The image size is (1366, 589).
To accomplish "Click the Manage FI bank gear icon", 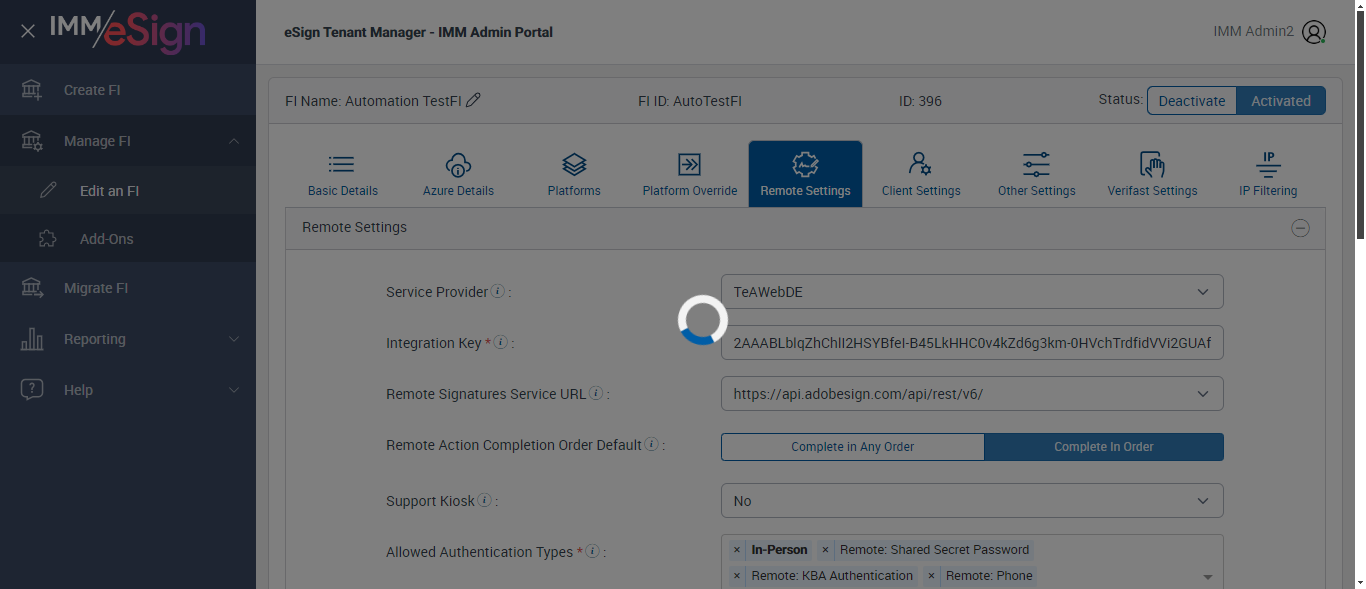I will 32,141.
